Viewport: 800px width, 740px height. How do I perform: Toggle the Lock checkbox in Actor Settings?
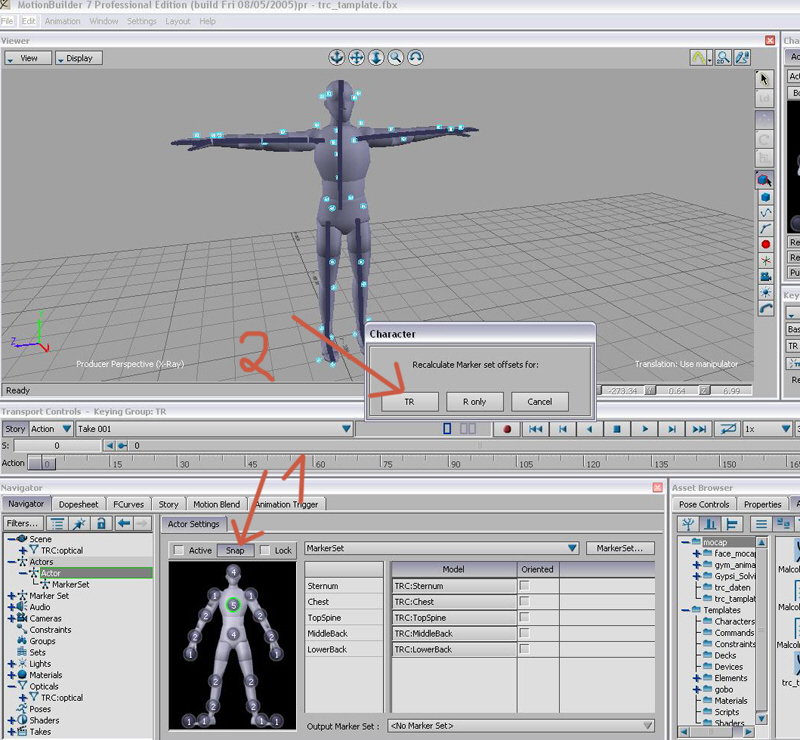point(265,550)
